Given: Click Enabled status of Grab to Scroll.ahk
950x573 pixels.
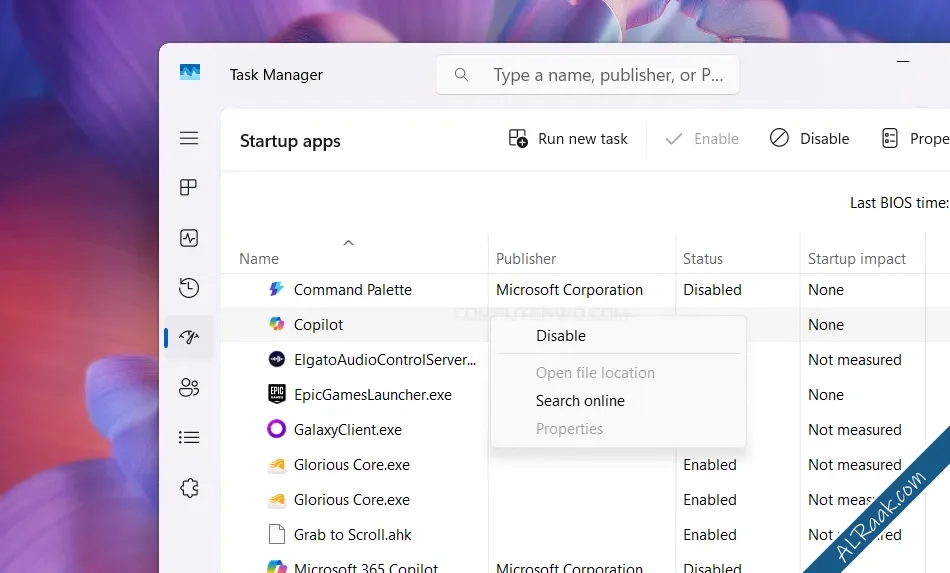Looking at the screenshot, I should tap(709, 535).
